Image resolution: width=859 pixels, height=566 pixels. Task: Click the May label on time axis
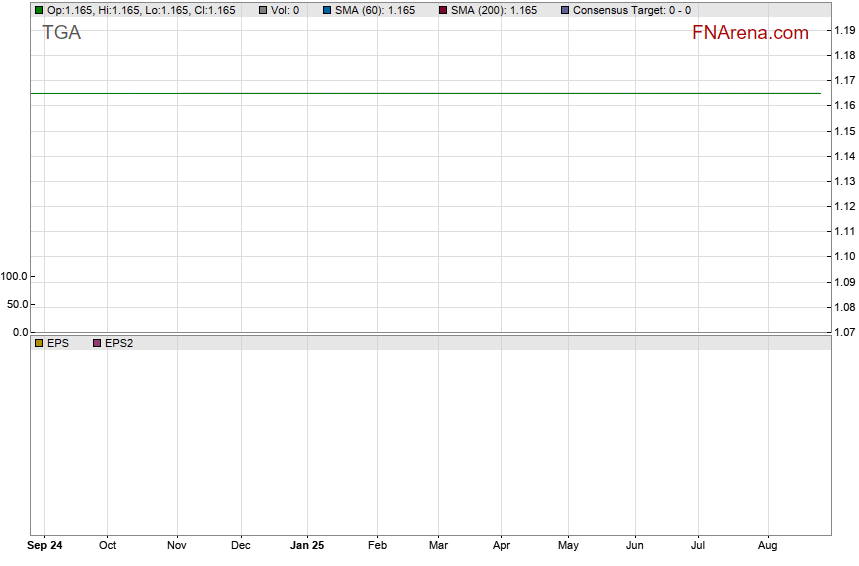(568, 546)
